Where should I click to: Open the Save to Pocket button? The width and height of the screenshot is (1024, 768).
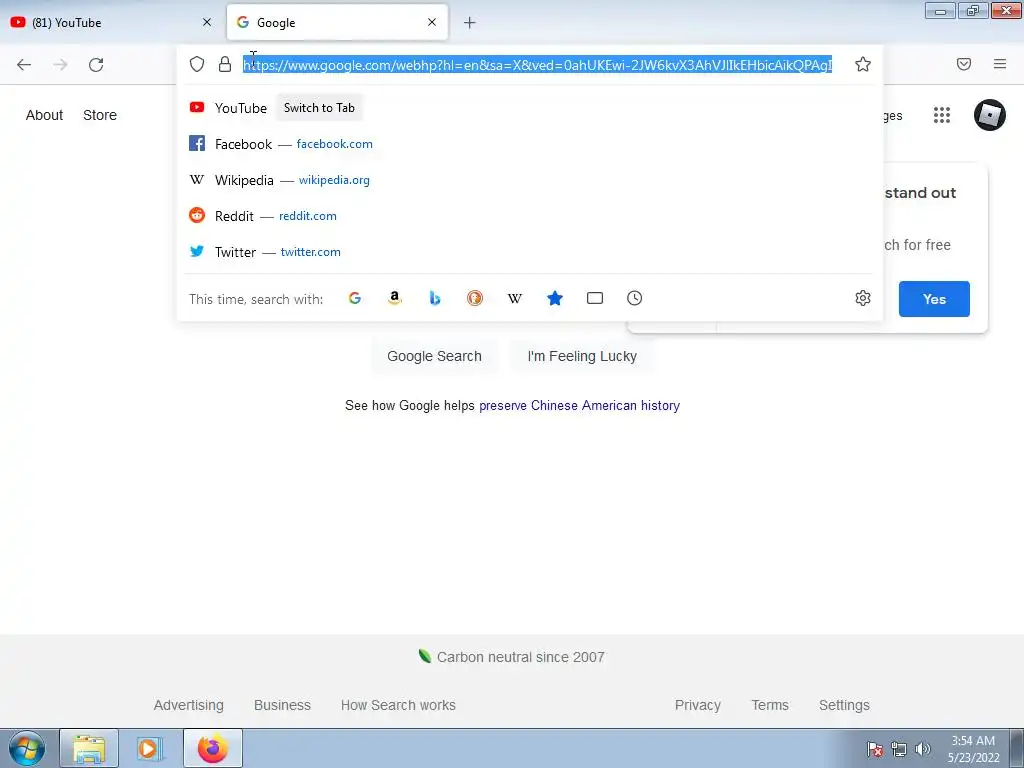[x=964, y=64]
